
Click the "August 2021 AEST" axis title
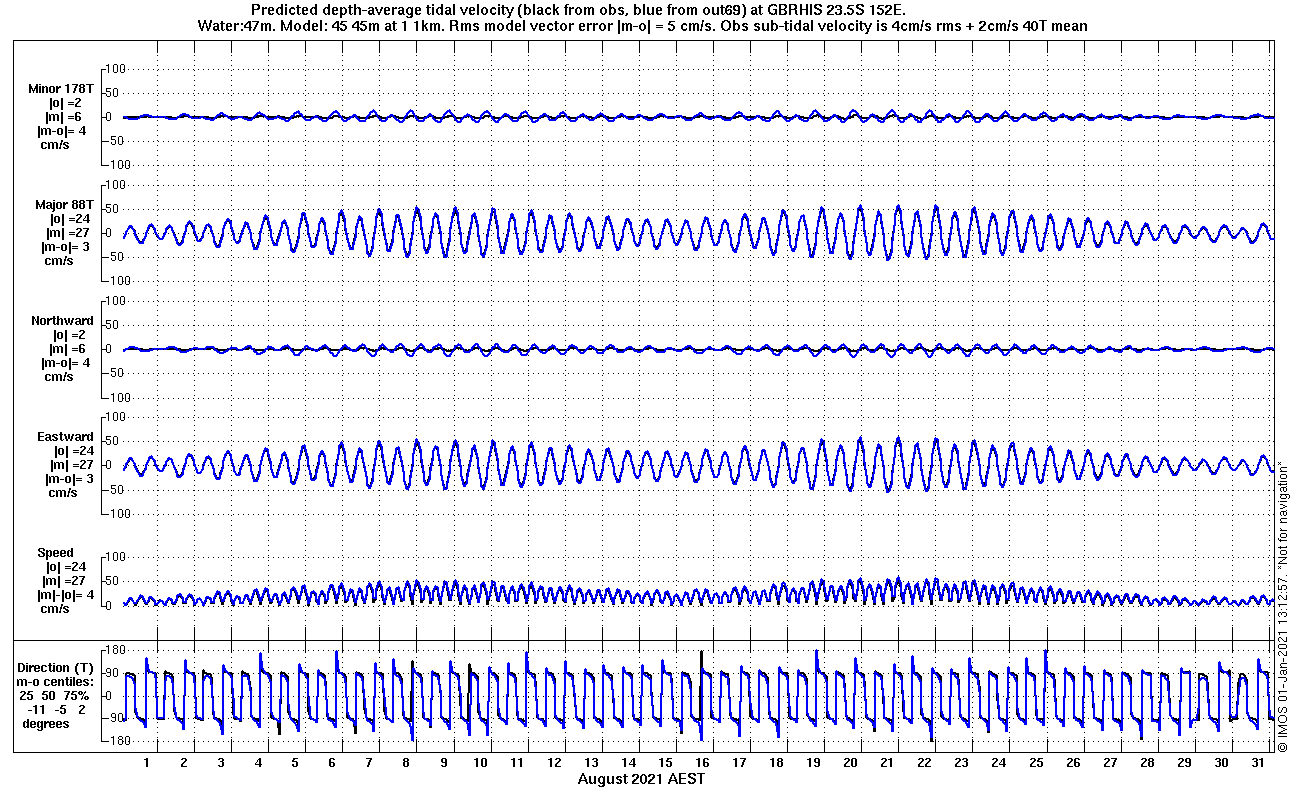tap(641, 779)
